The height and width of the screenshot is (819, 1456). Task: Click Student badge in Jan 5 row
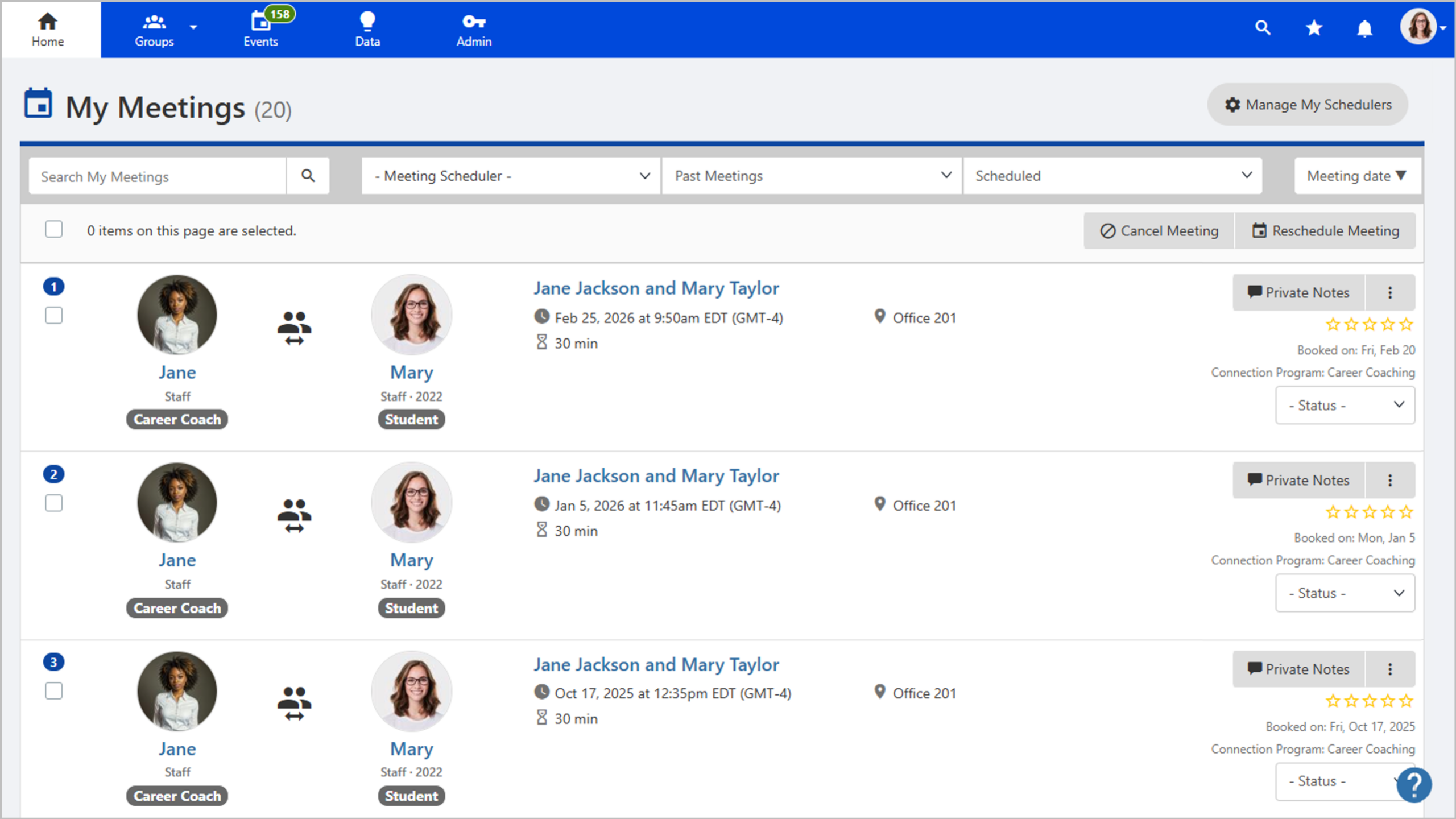411,608
